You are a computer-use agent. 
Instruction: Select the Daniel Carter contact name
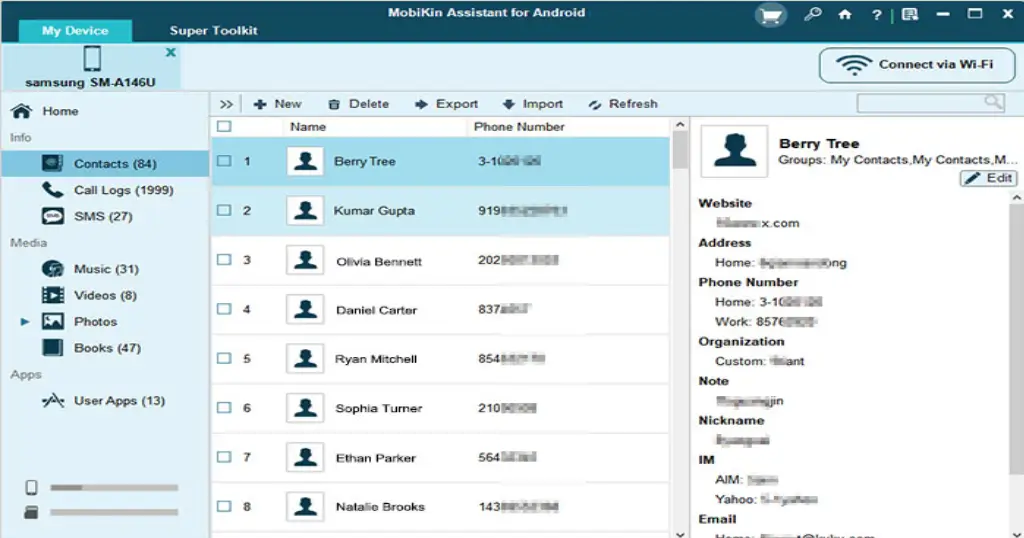click(376, 310)
